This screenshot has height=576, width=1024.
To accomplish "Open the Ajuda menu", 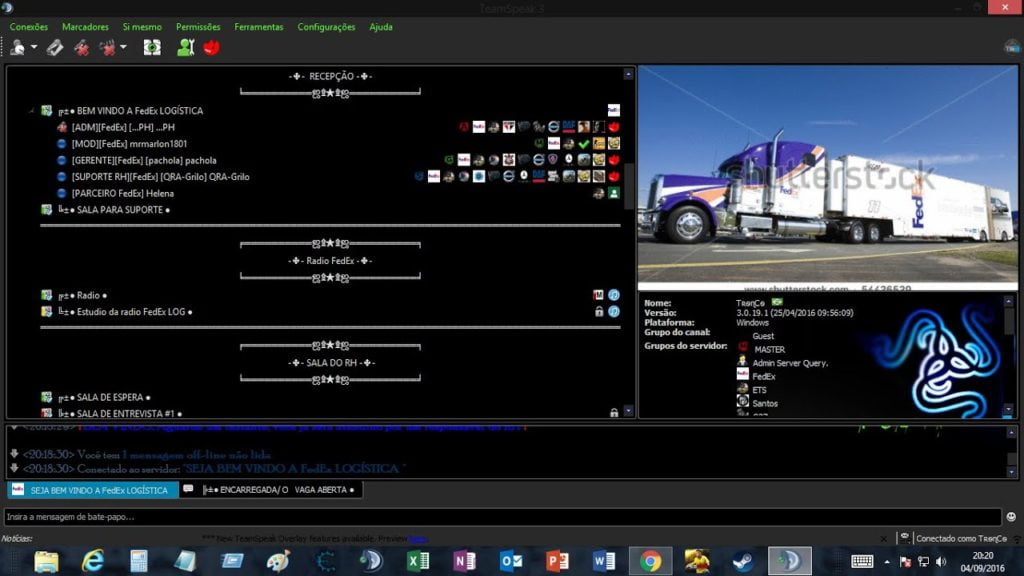I will tap(381, 27).
